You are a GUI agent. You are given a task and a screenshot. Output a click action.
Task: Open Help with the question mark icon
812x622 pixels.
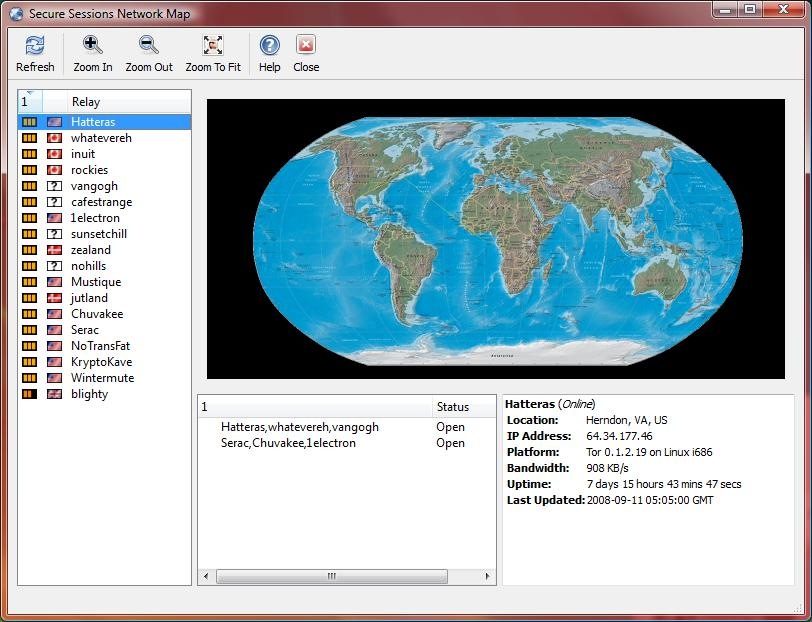pyautogui.click(x=269, y=46)
